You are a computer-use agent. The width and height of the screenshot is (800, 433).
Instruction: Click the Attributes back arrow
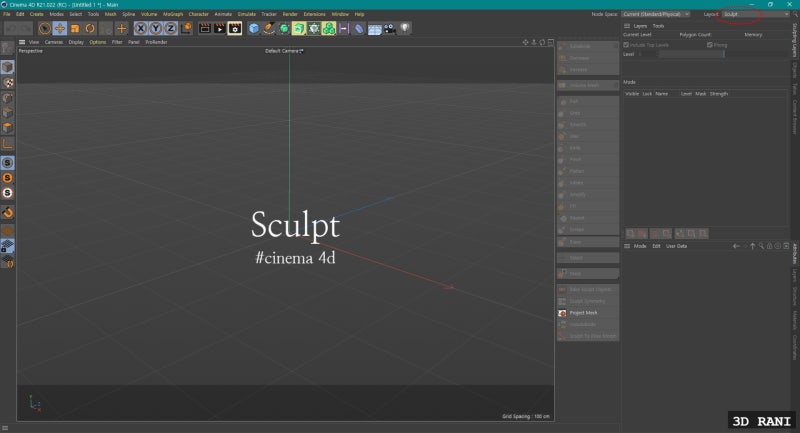pos(736,246)
